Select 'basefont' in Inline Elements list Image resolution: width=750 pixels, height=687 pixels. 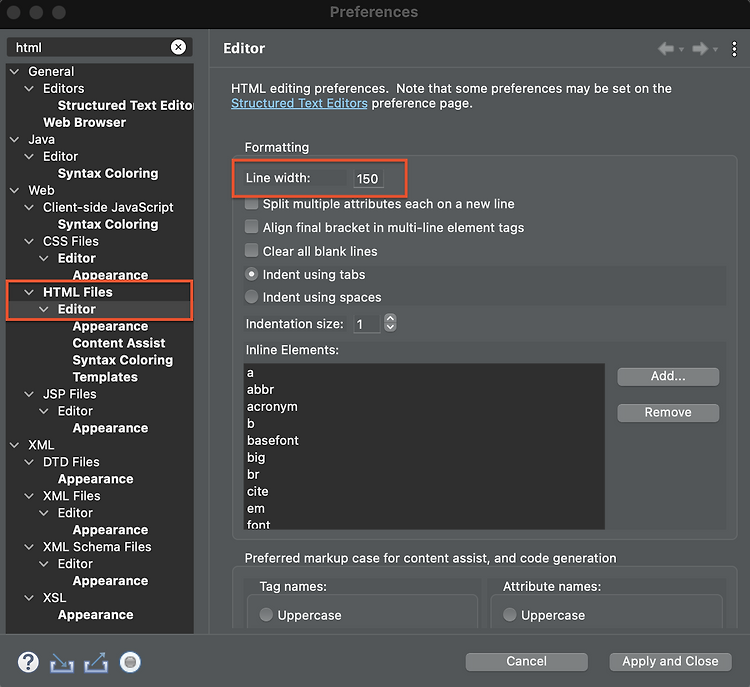(273, 440)
